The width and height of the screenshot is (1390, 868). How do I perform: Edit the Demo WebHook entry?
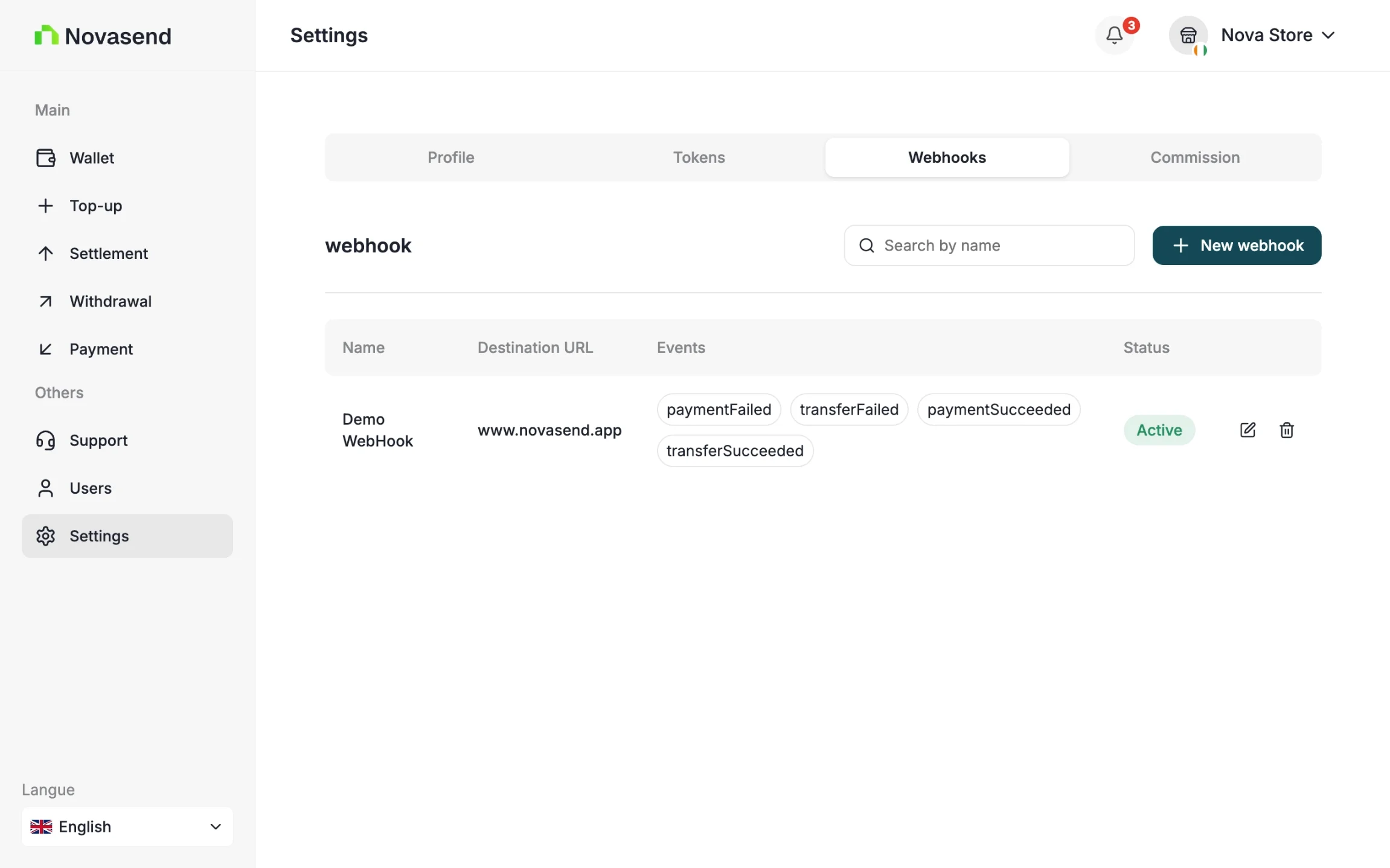[x=1247, y=430]
